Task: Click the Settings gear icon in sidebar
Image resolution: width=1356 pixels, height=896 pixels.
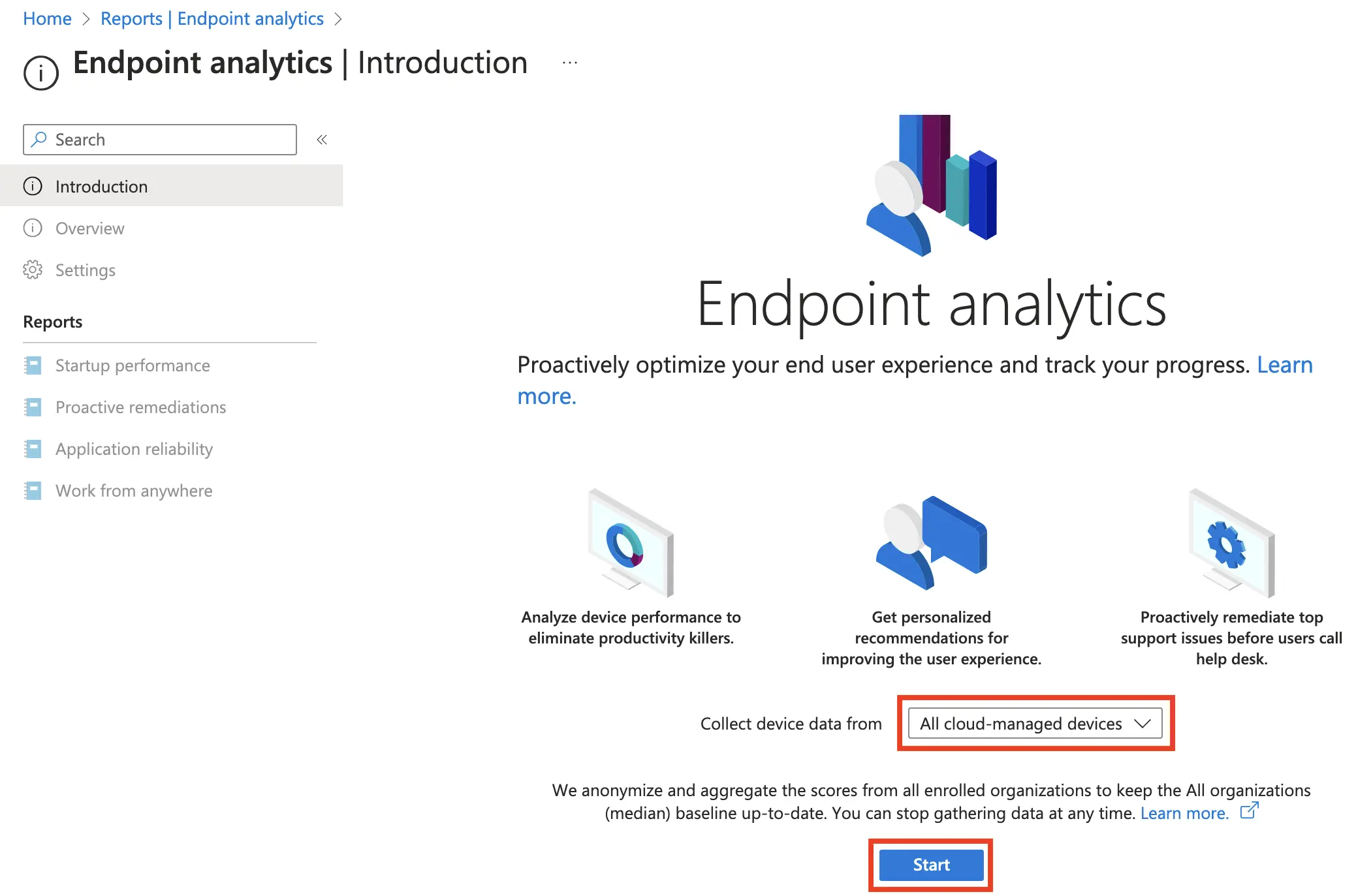Action: [33, 270]
